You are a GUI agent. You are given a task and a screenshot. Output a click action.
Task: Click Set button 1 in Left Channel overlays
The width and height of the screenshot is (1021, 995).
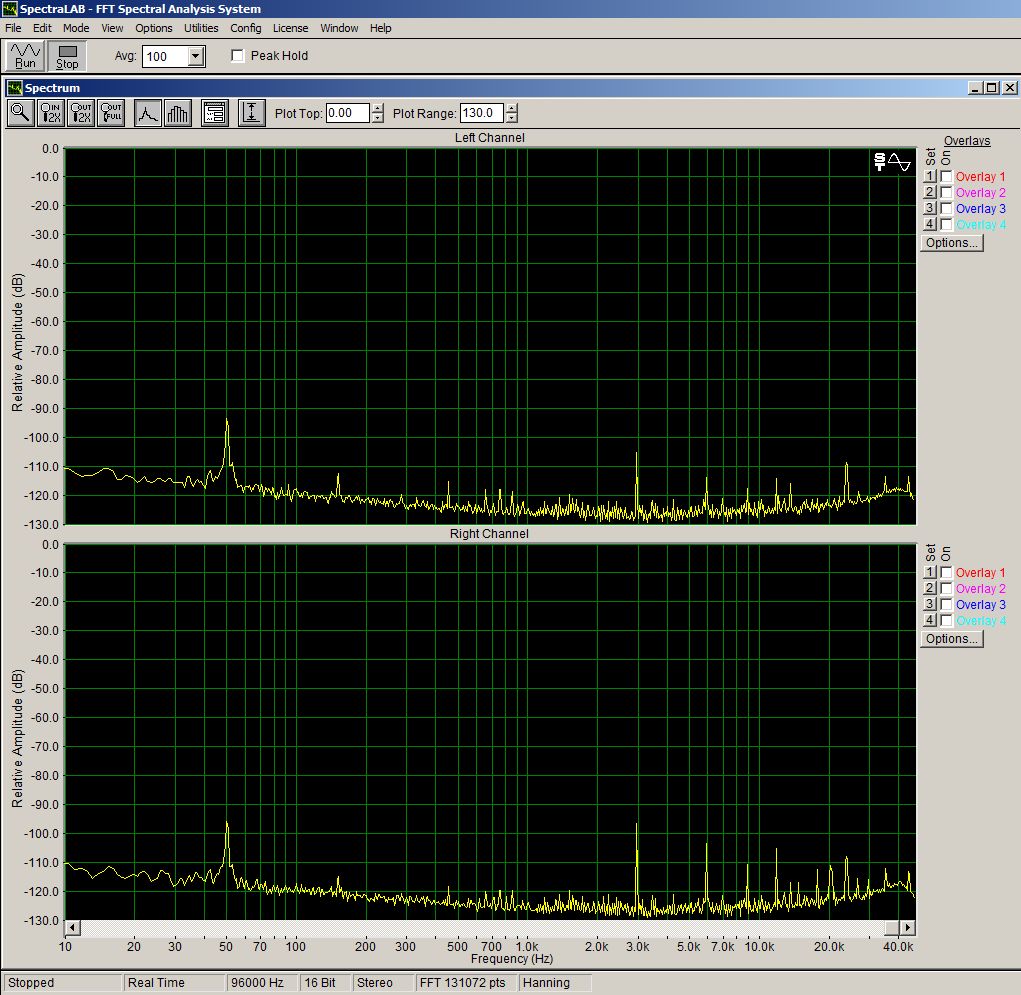coord(930,176)
